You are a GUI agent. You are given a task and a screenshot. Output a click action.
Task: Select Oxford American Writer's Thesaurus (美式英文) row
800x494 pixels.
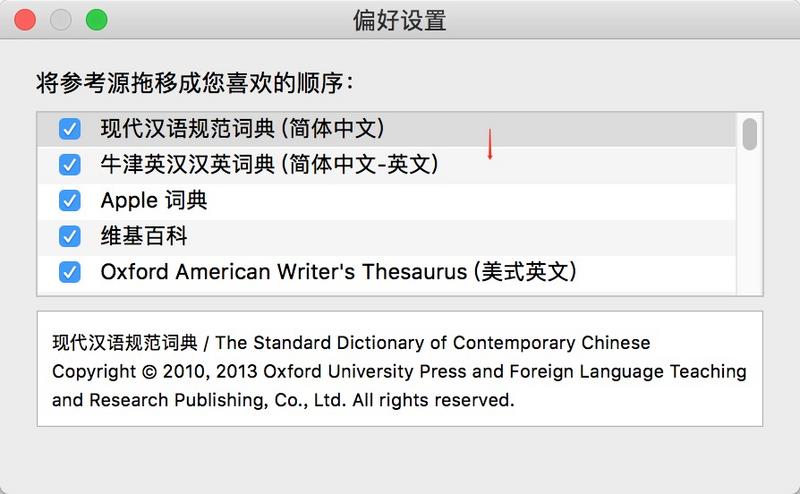pyautogui.click(x=387, y=274)
